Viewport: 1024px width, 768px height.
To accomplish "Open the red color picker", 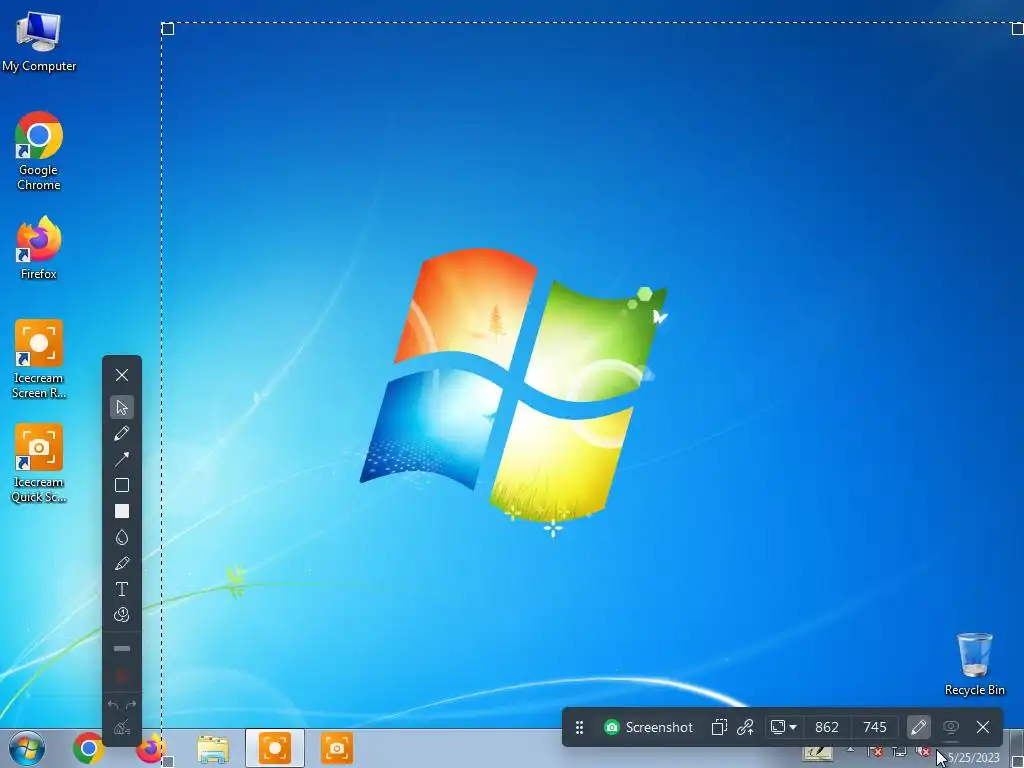I will pyautogui.click(x=121, y=675).
